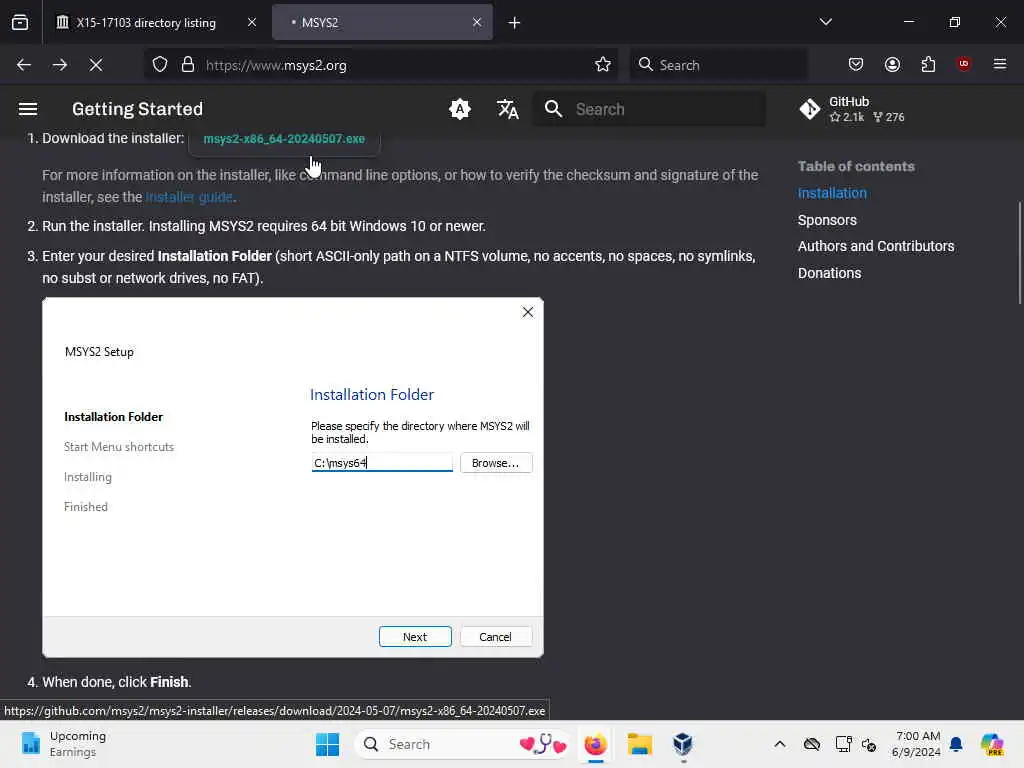
Task: Open Firefox from the taskbar
Action: point(596,744)
